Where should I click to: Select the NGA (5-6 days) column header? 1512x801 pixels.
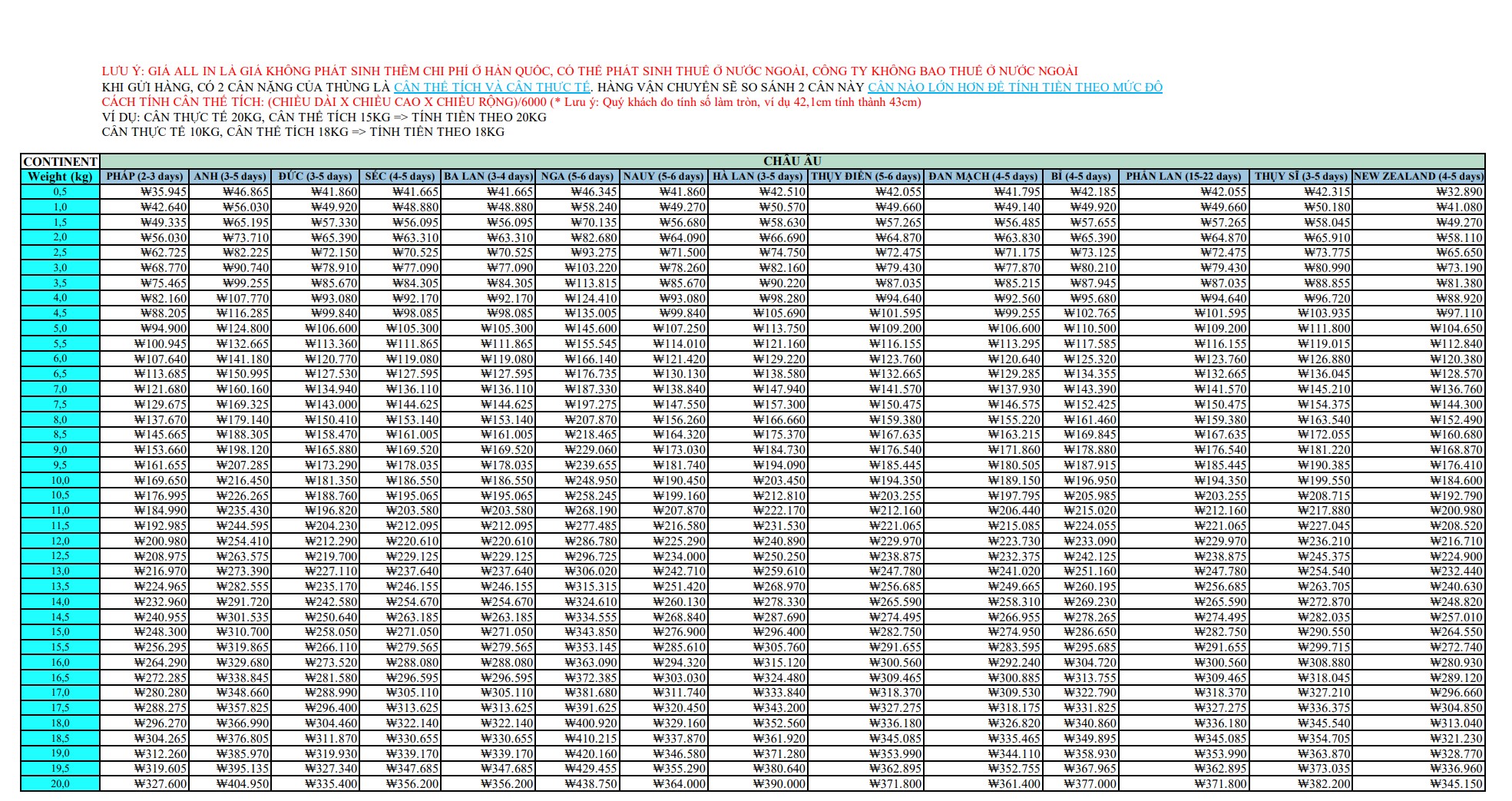(x=577, y=177)
